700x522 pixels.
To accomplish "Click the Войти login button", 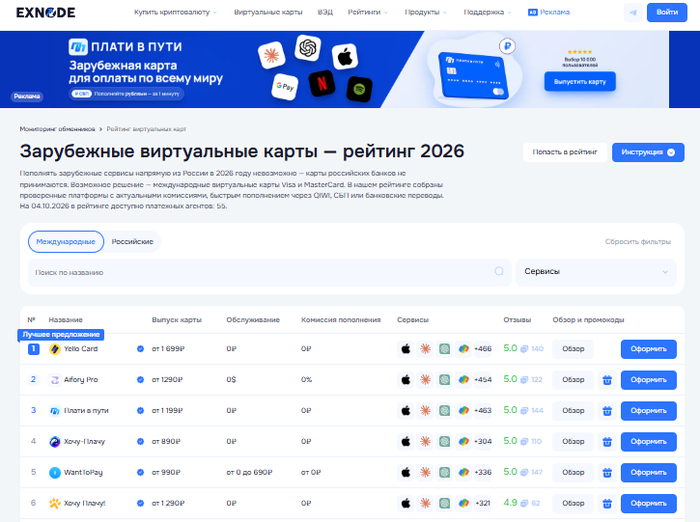I will 667,13.
